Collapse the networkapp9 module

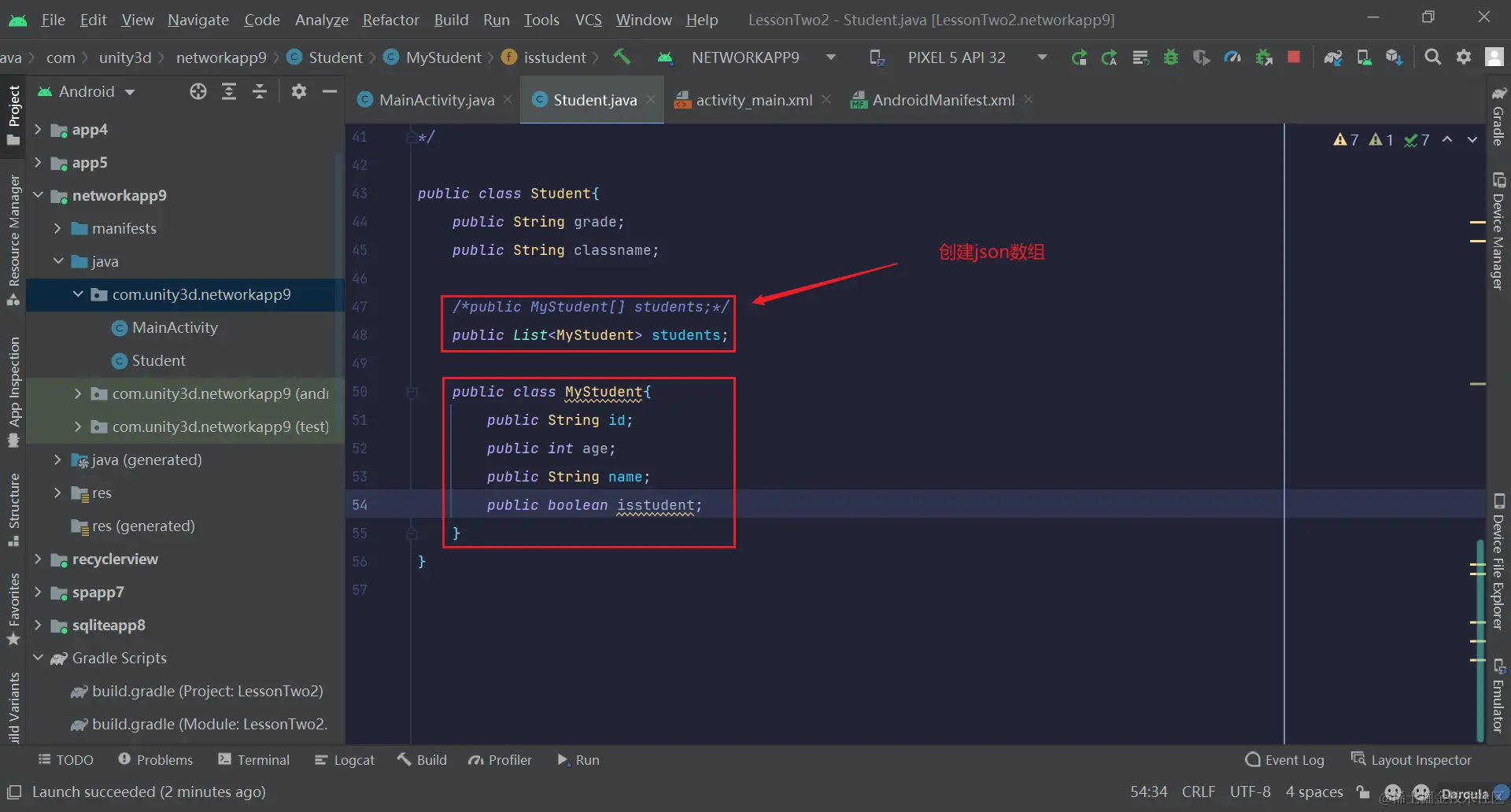pyautogui.click(x=37, y=196)
